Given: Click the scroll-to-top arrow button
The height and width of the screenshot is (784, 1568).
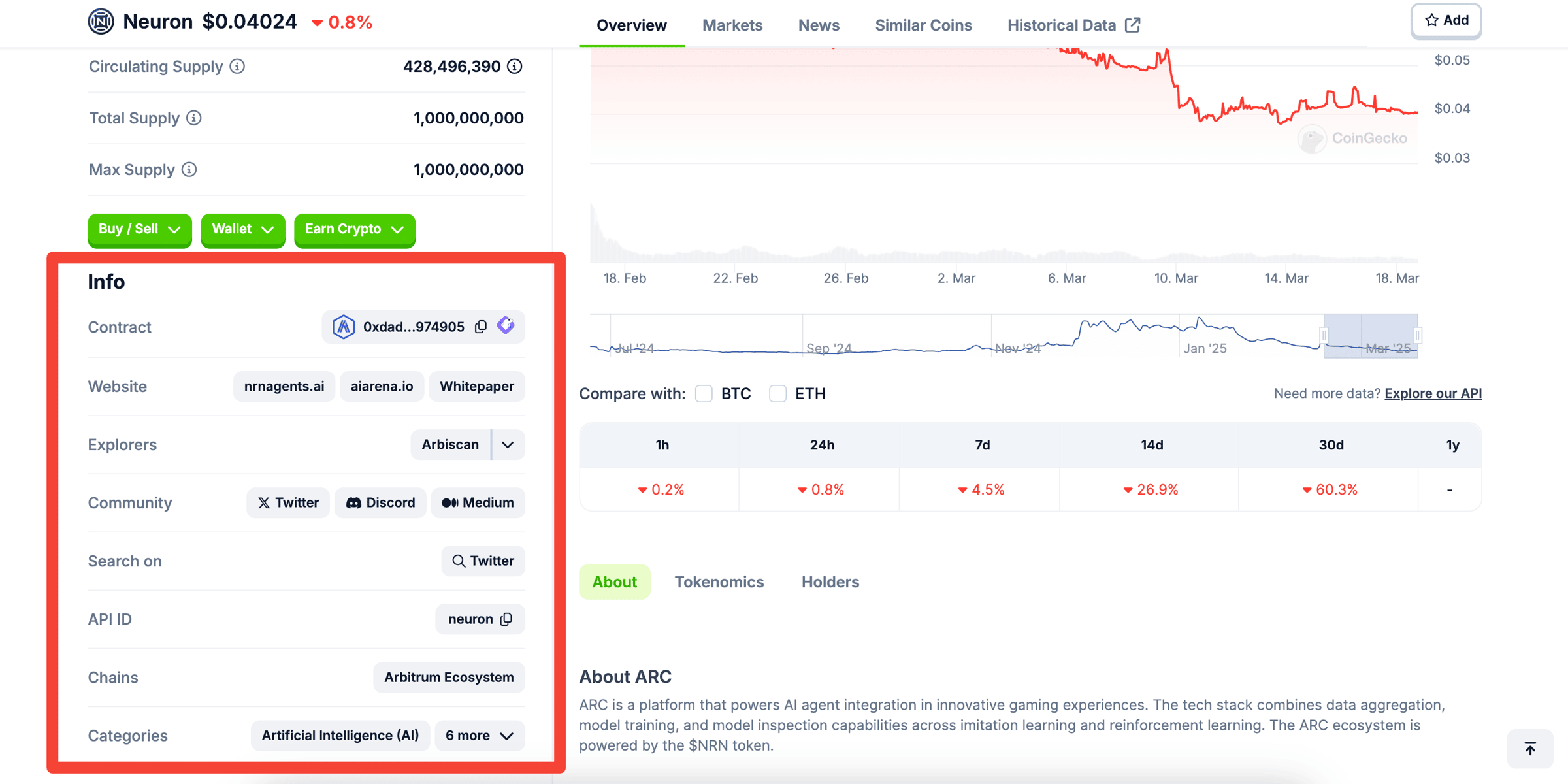Looking at the screenshot, I should pyautogui.click(x=1530, y=749).
